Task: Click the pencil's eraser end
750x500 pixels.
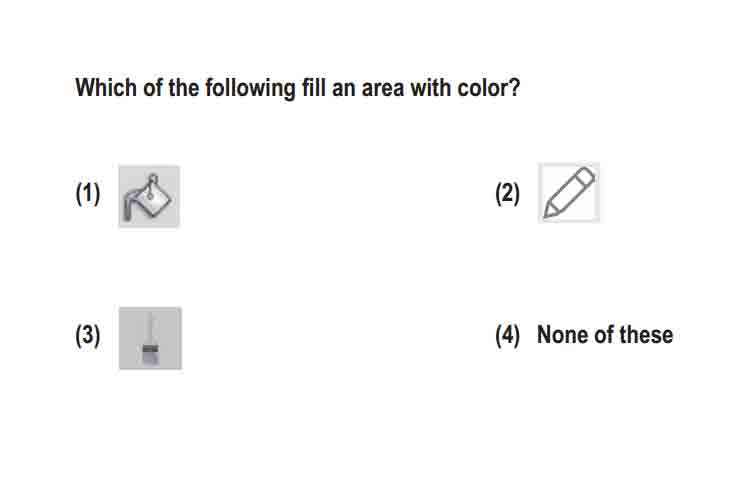Action: 586,177
